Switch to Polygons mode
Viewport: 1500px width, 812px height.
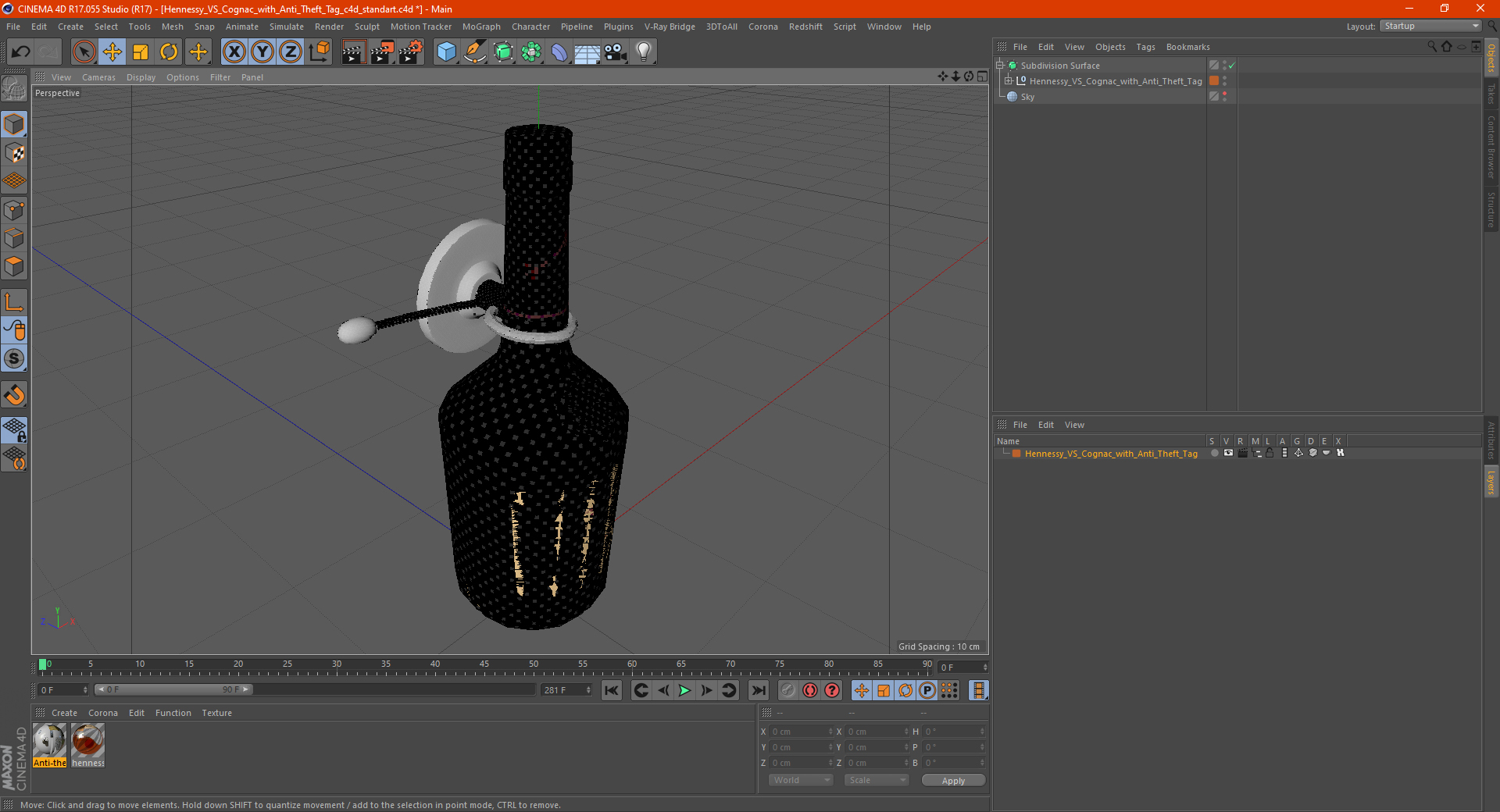point(14,267)
